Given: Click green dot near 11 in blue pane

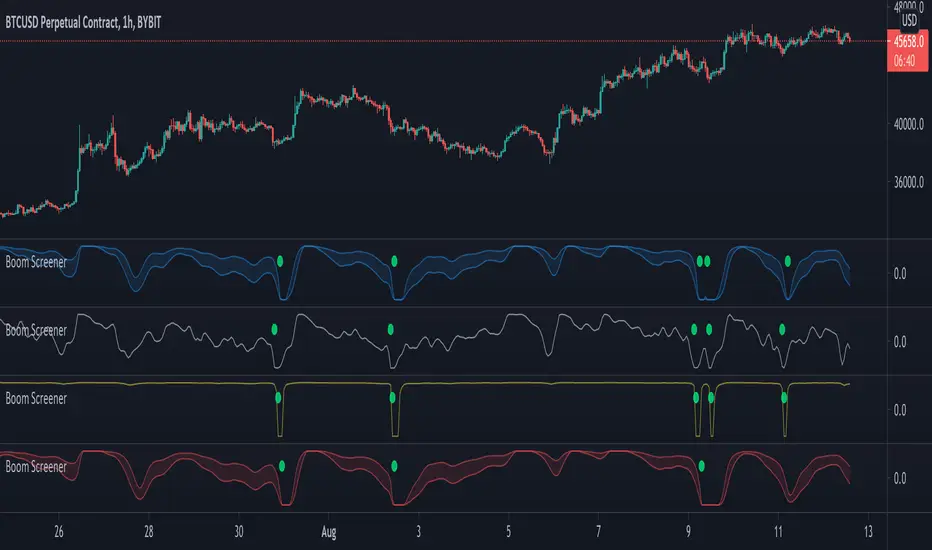Looking at the screenshot, I should pos(788,261).
